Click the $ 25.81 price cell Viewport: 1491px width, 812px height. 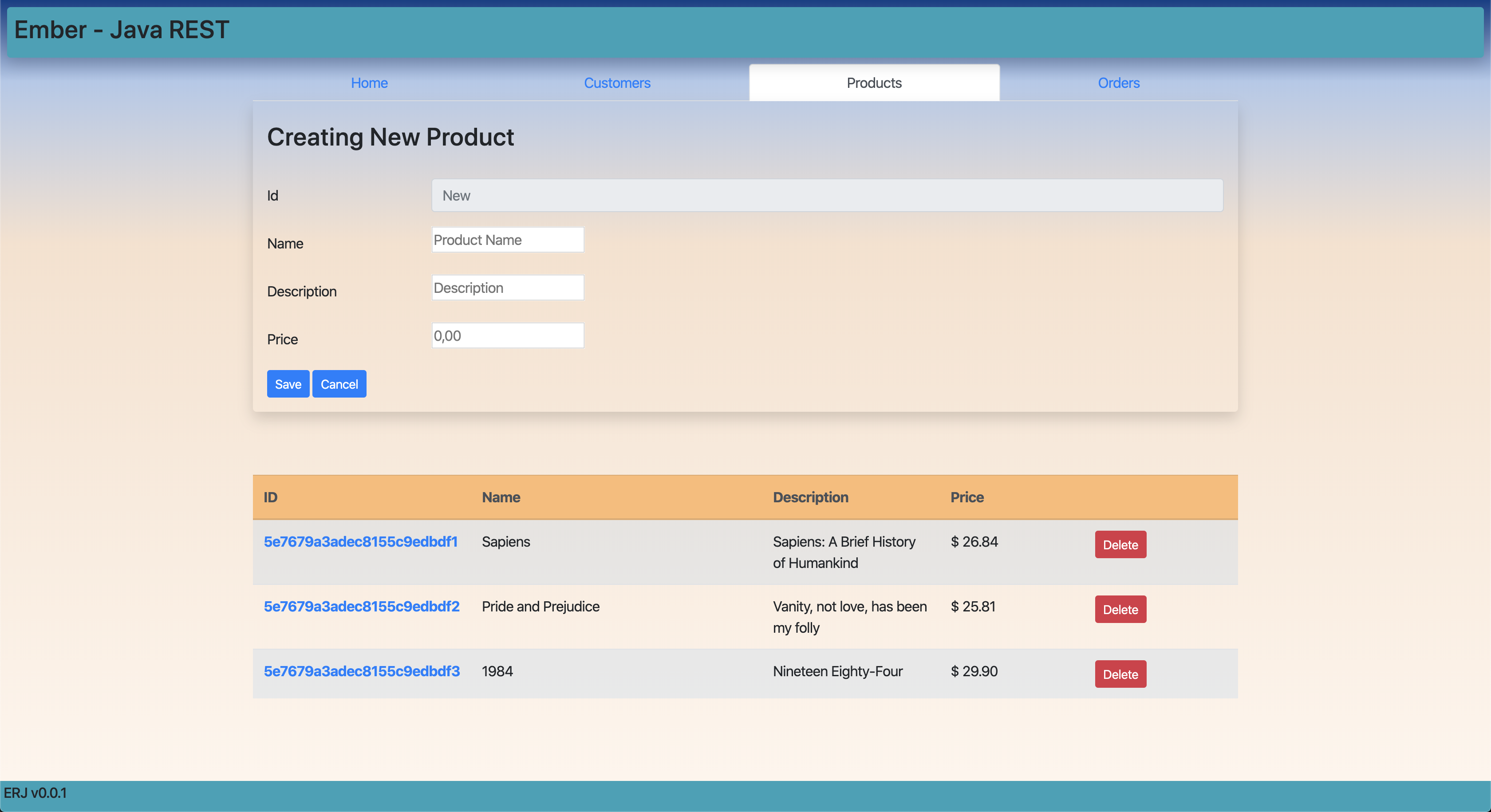(x=974, y=607)
